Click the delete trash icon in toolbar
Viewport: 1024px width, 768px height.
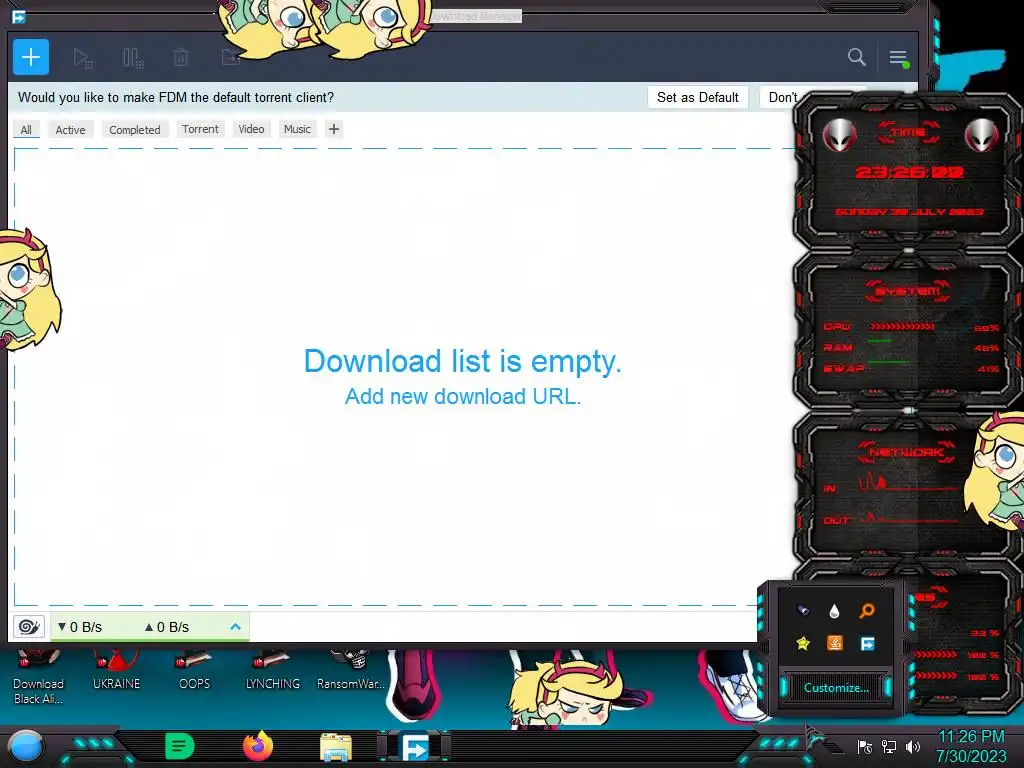click(181, 57)
